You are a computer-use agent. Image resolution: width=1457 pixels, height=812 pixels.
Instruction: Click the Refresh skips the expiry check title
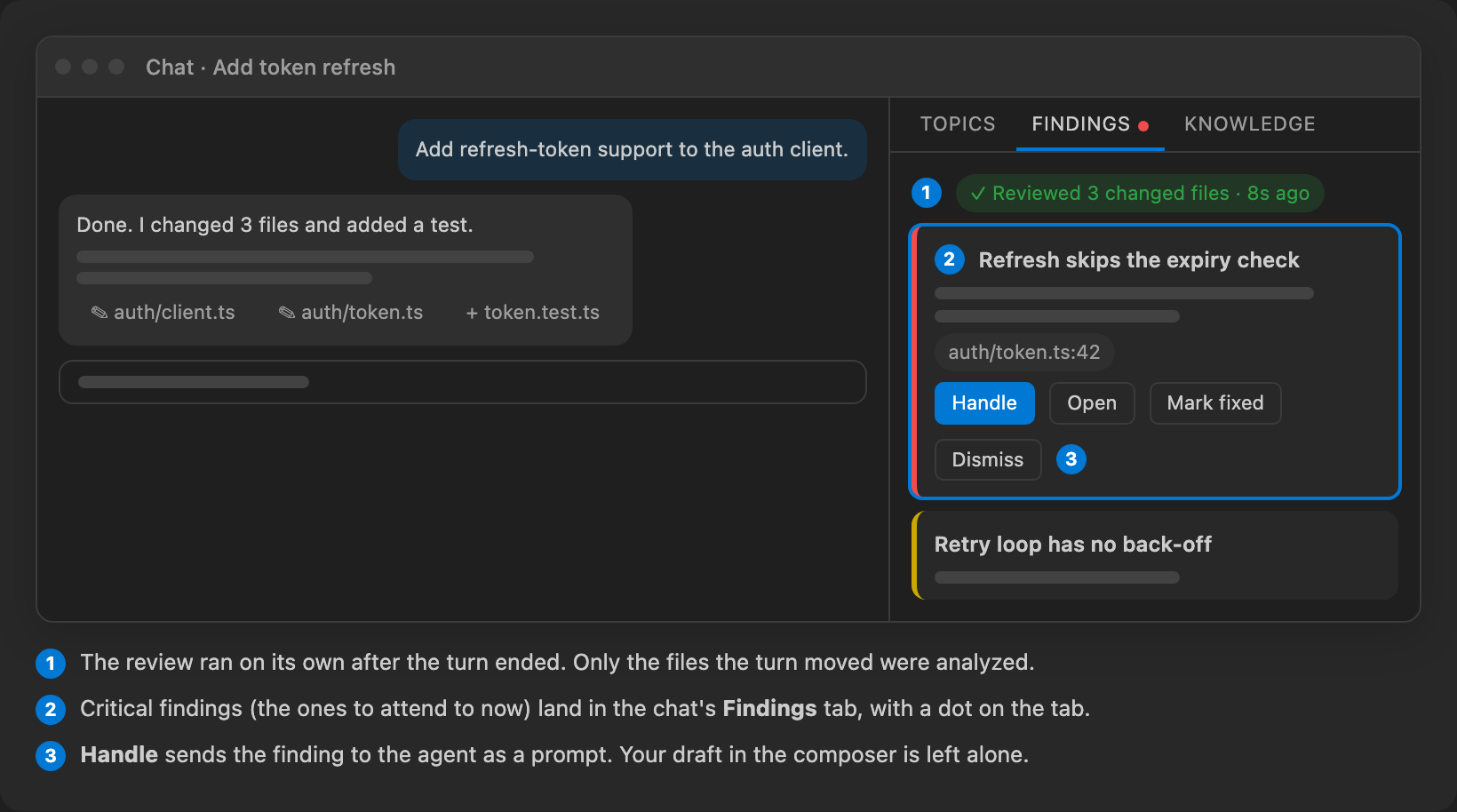point(1139,260)
